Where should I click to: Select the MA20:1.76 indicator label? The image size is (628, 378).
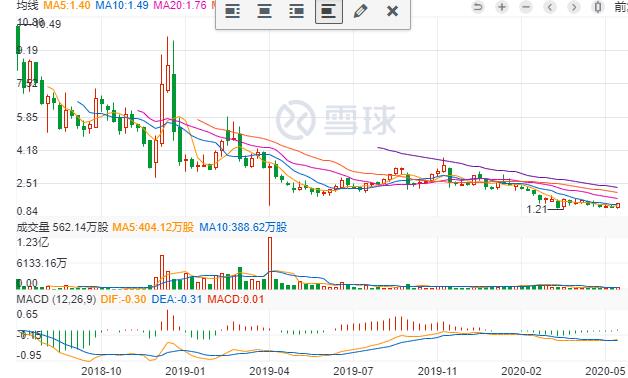(180, 5)
